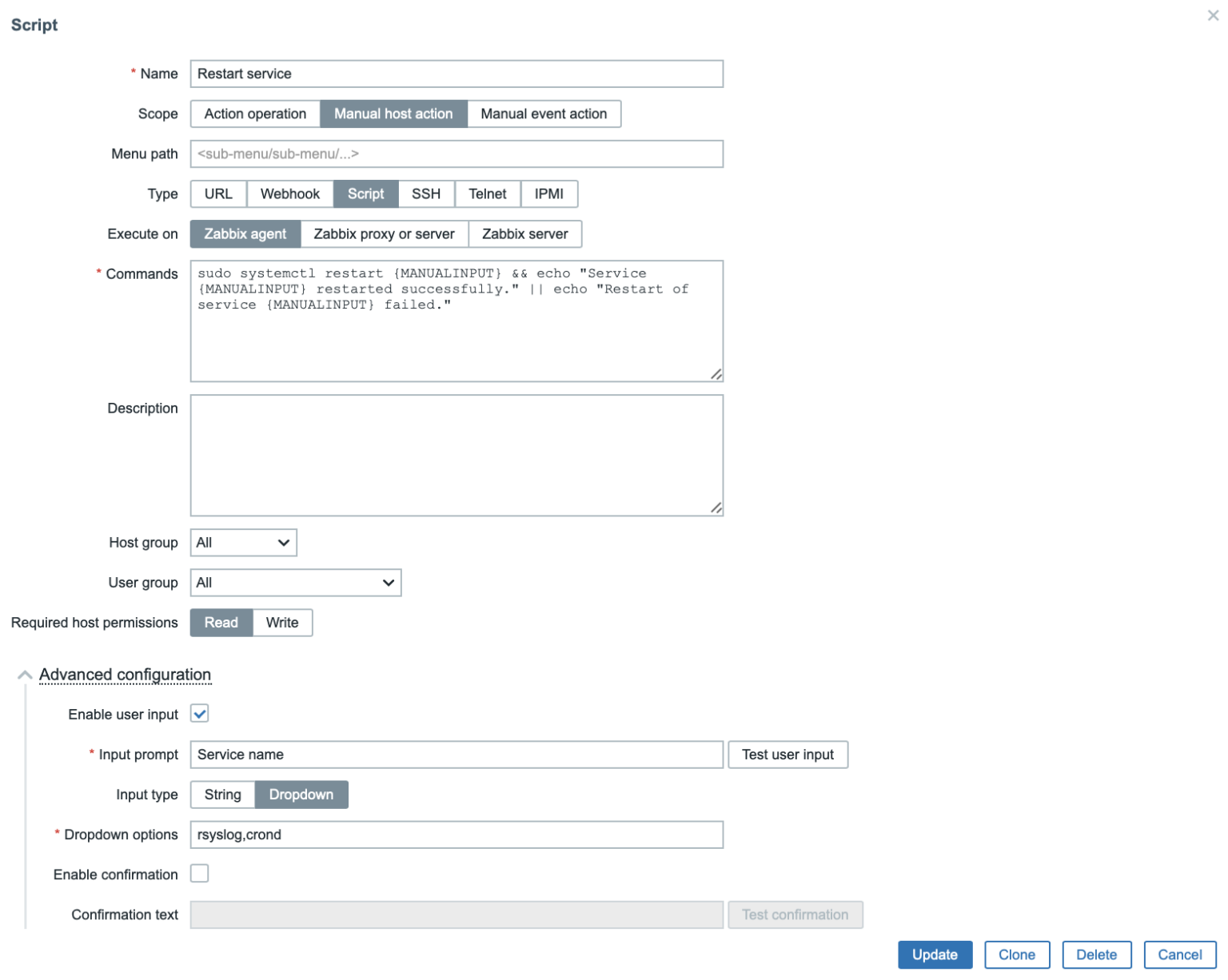Delete the Restart service script
1228x980 pixels.
[1096, 954]
